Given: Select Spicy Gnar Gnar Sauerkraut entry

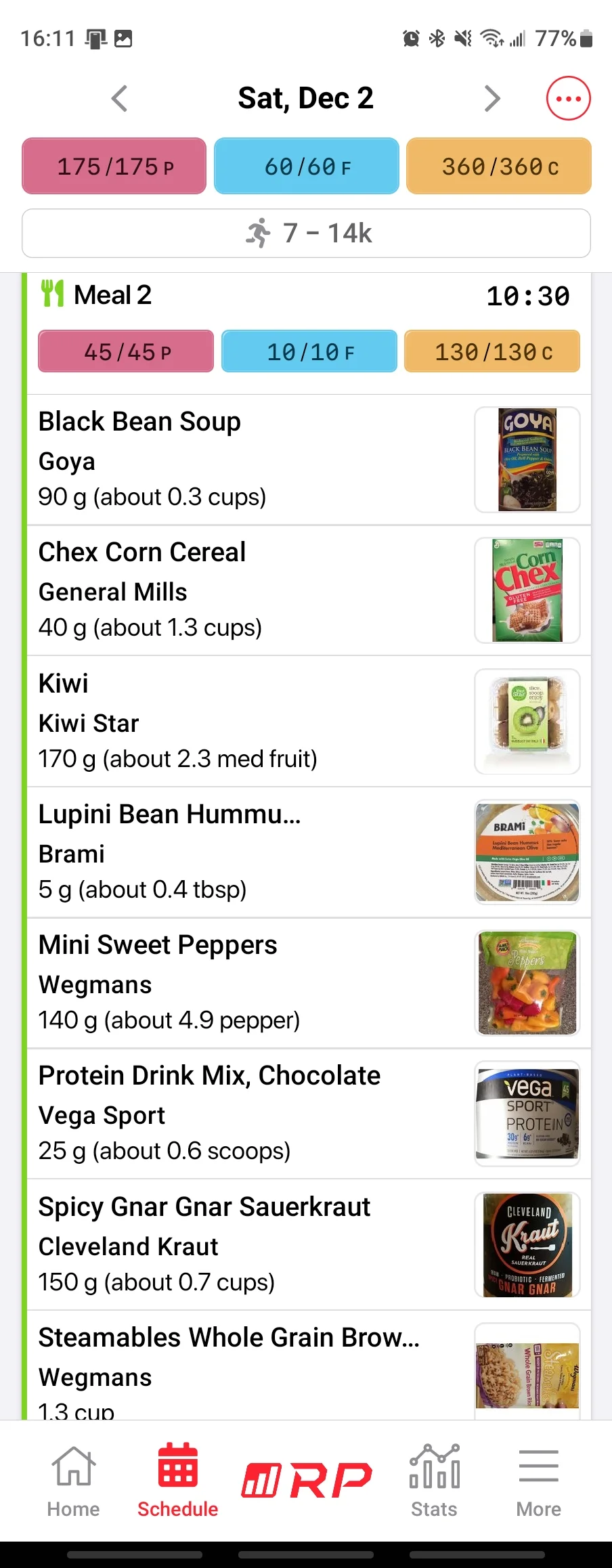Looking at the screenshot, I should (x=309, y=1244).
